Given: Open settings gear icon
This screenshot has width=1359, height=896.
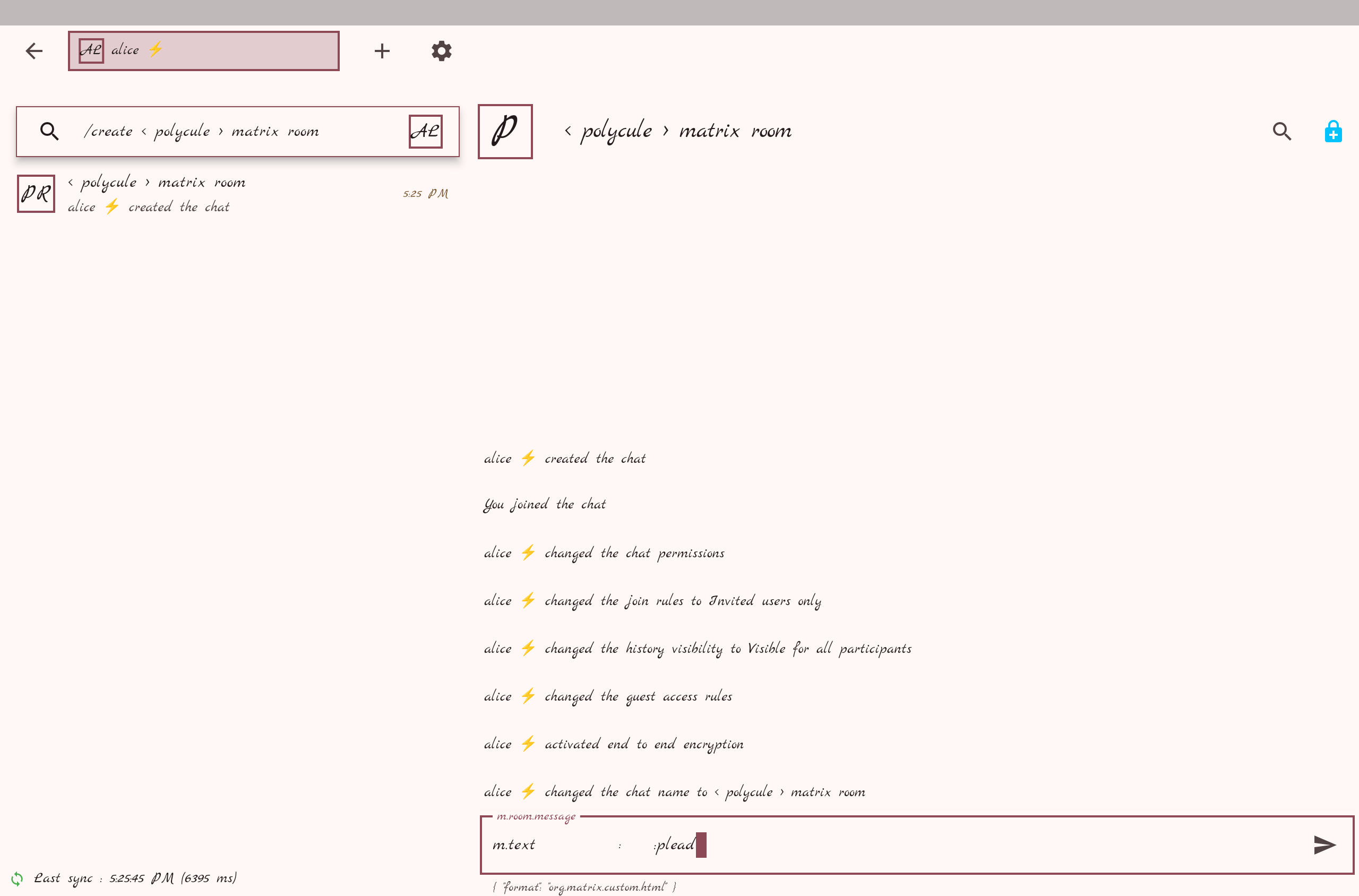Looking at the screenshot, I should click(441, 51).
